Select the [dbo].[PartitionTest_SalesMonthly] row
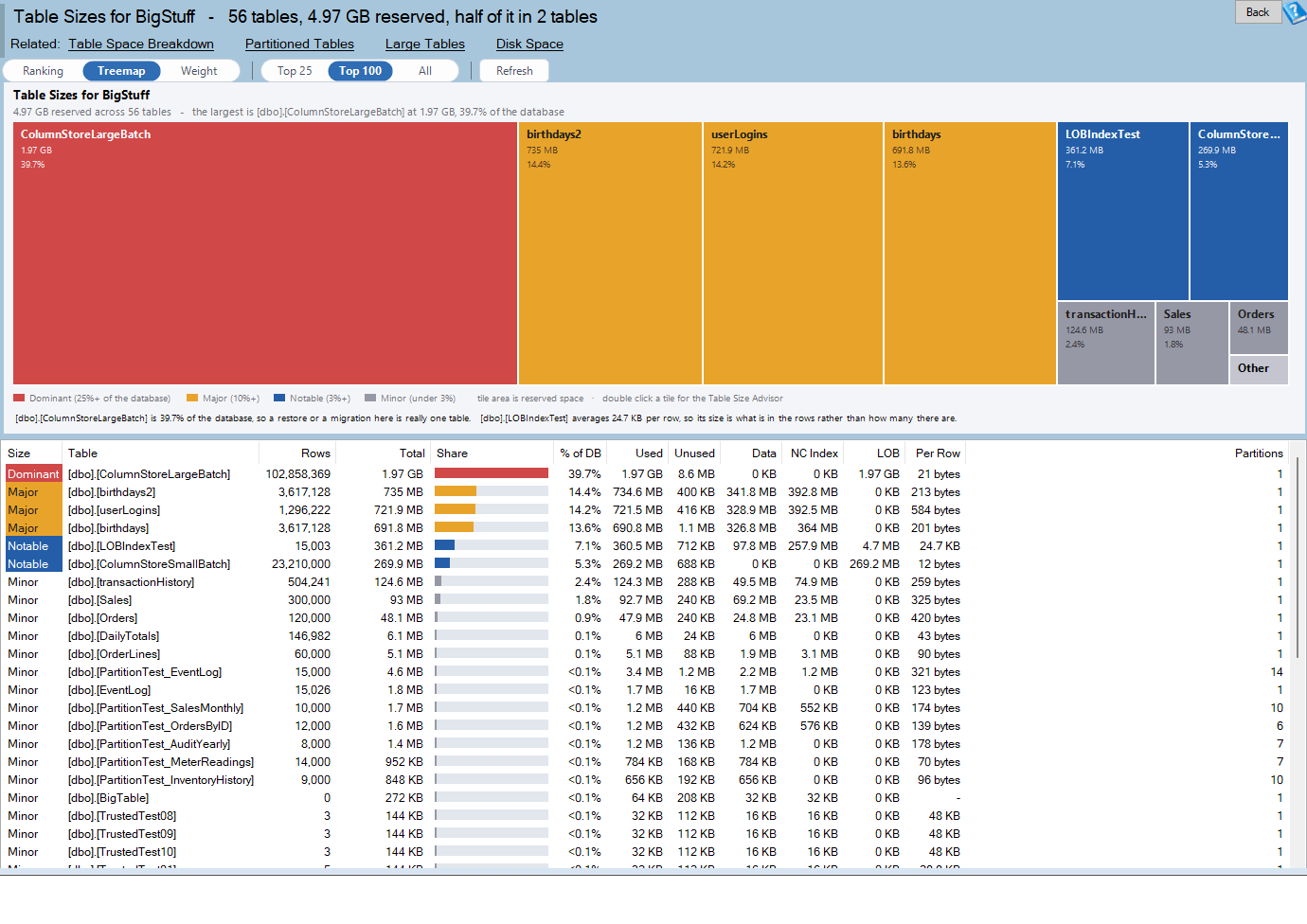 646,708
